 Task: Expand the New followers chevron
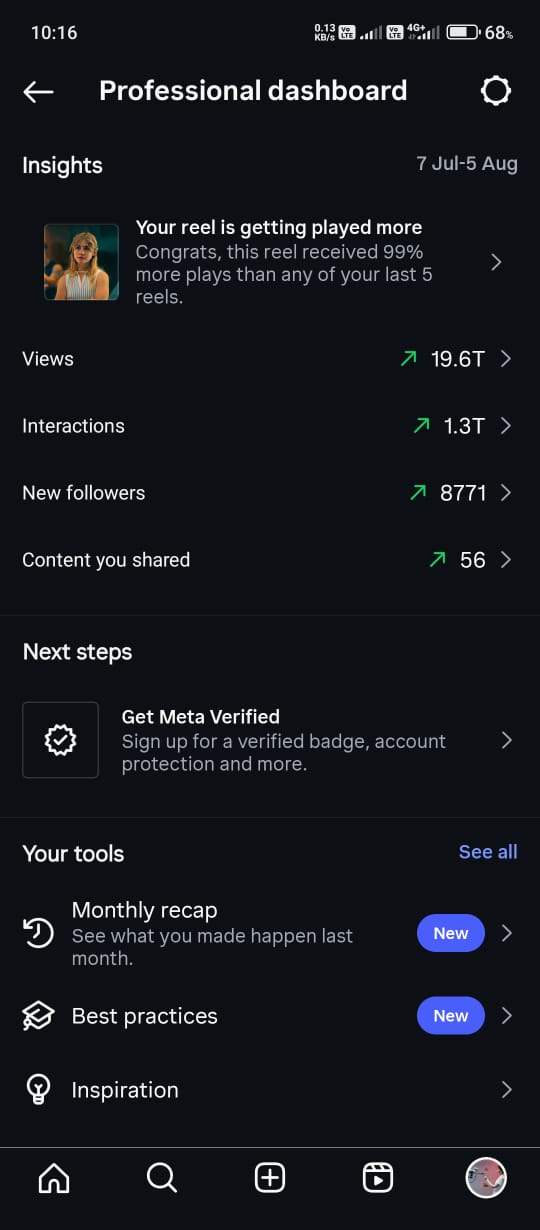[506, 493]
